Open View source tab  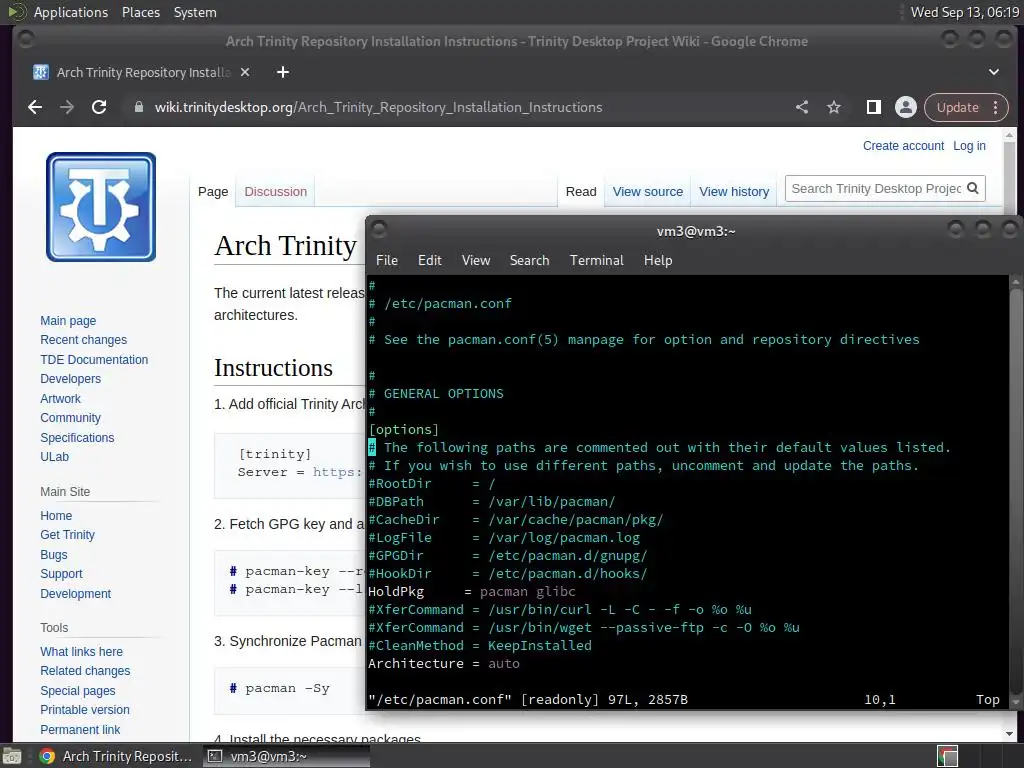pos(647,192)
